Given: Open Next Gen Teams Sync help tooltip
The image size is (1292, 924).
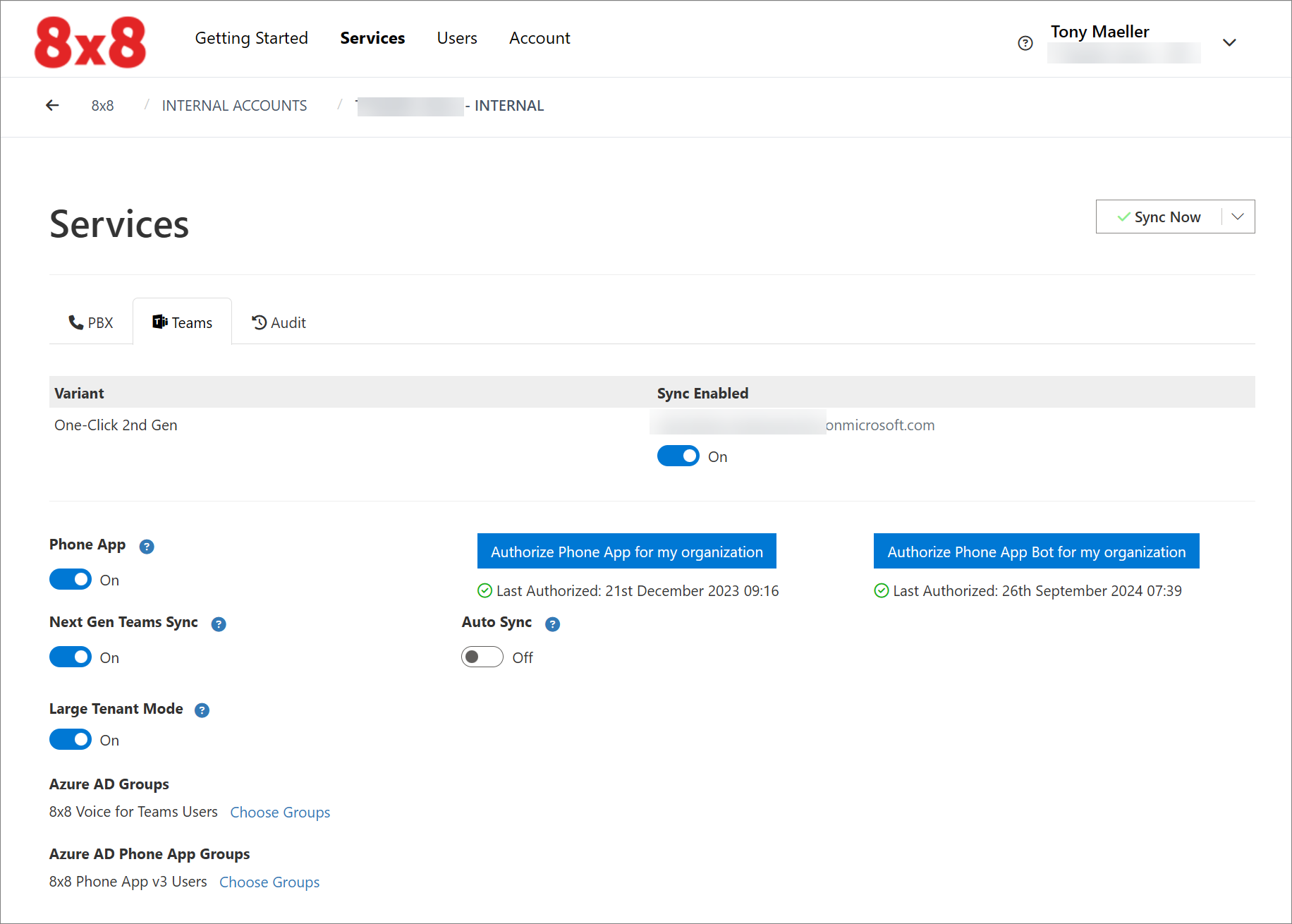Looking at the screenshot, I should [219, 624].
